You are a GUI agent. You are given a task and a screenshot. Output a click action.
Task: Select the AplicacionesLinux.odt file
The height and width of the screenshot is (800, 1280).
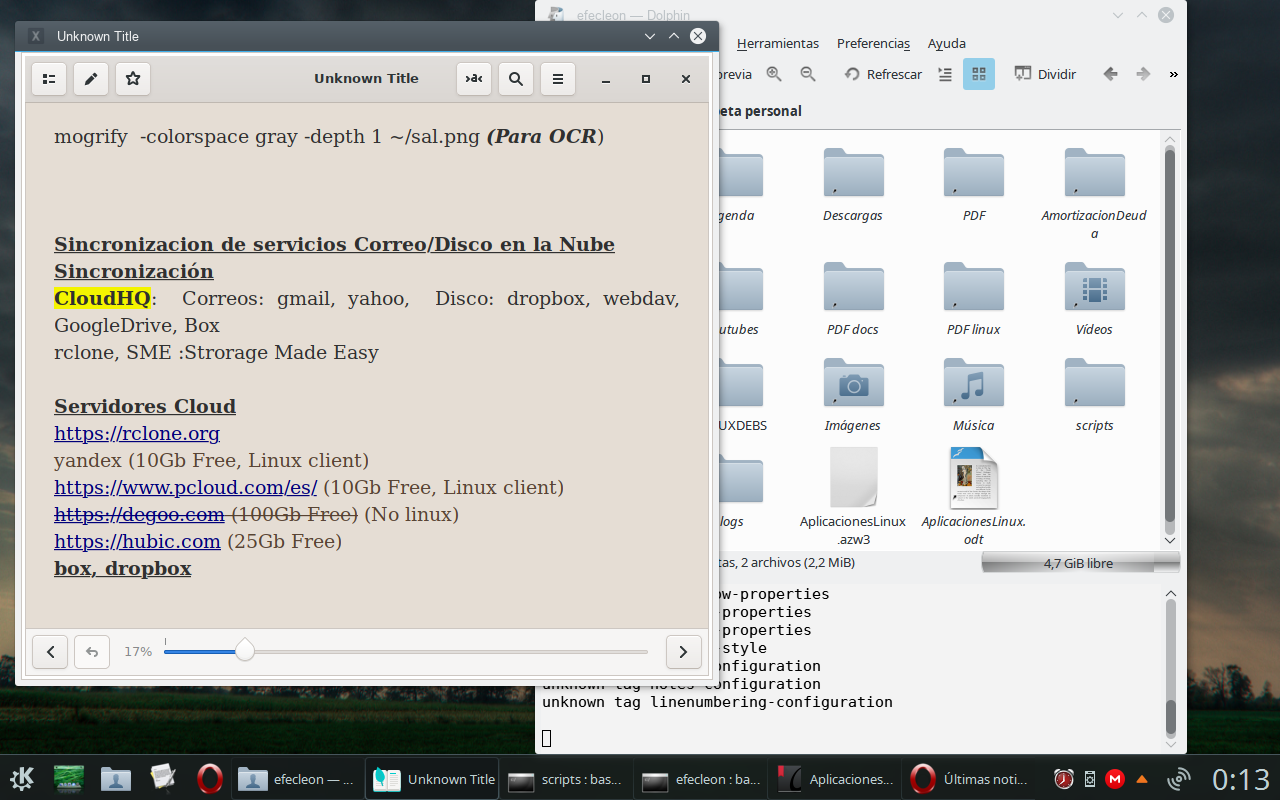click(974, 497)
